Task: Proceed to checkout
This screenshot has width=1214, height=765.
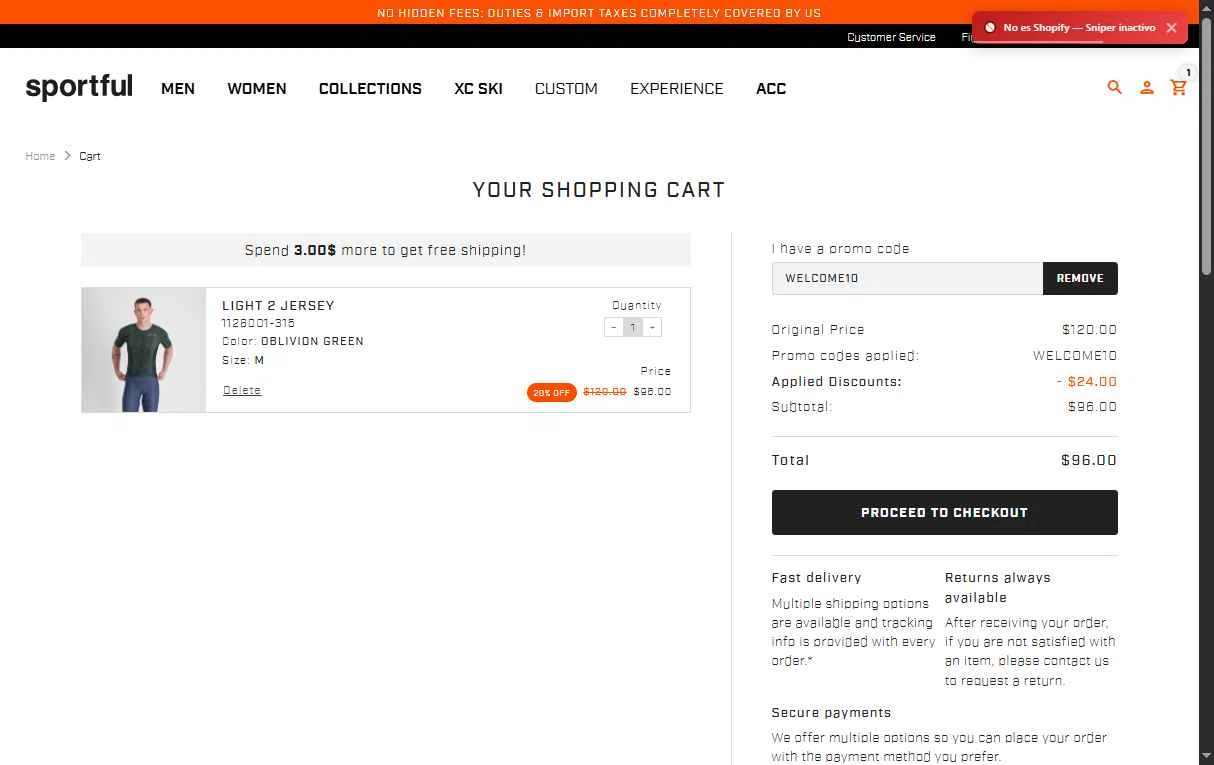Action: point(945,512)
